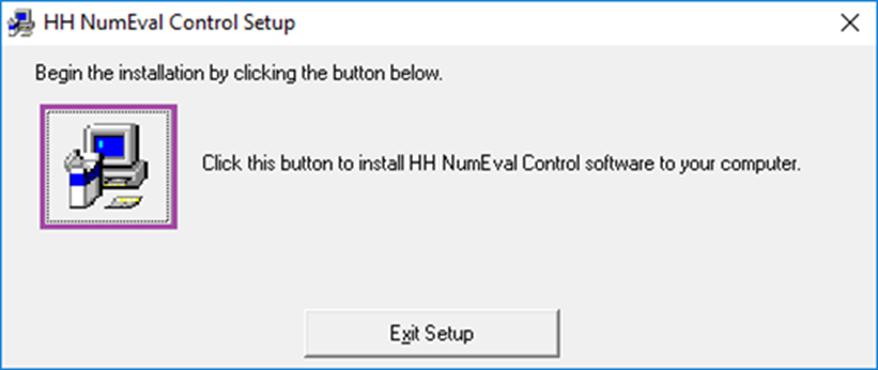878x370 pixels.
Task: Close the setup dialog with the X
Action: click(850, 23)
